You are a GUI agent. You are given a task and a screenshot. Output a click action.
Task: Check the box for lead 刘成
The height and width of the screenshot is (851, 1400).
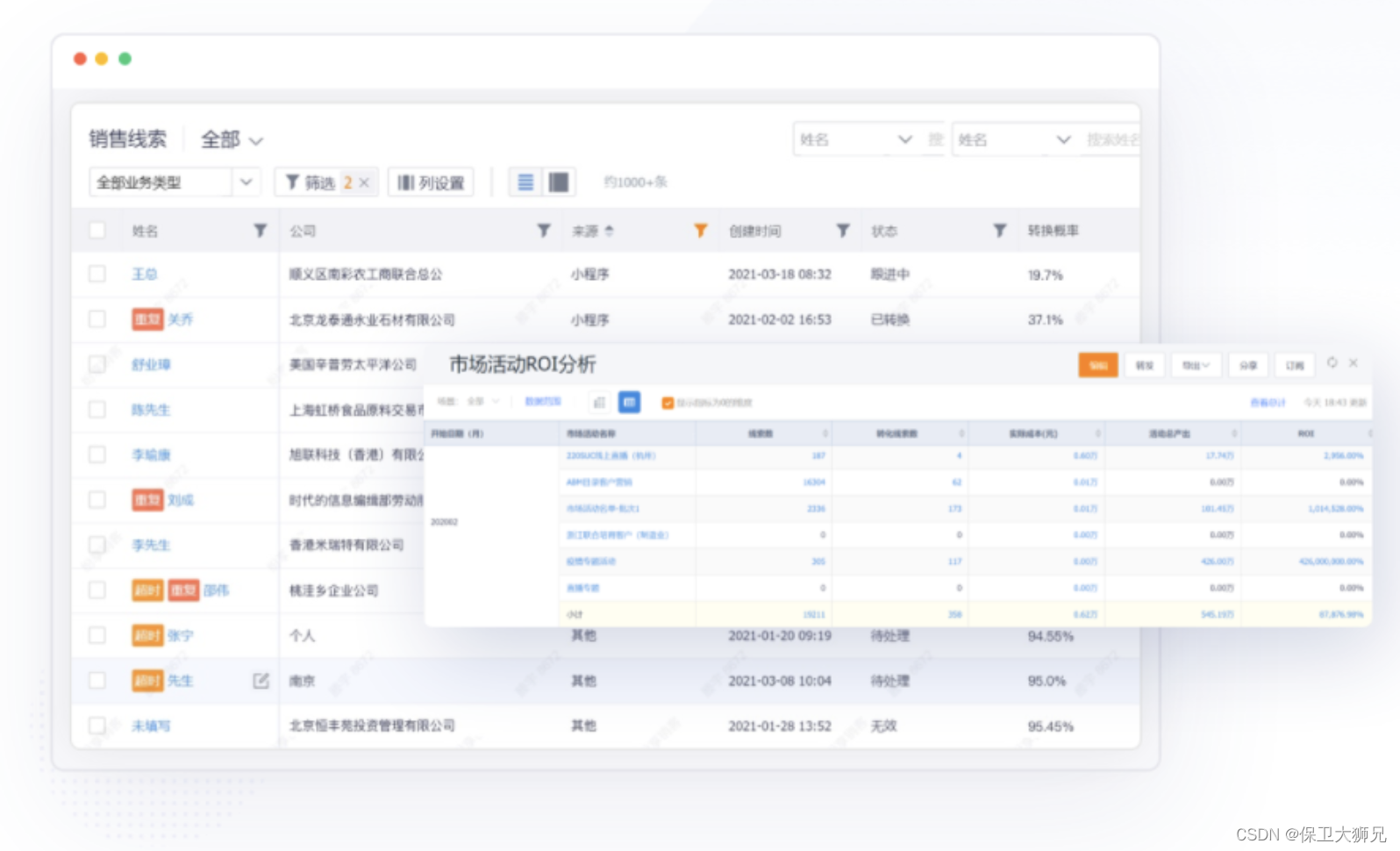[x=97, y=500]
